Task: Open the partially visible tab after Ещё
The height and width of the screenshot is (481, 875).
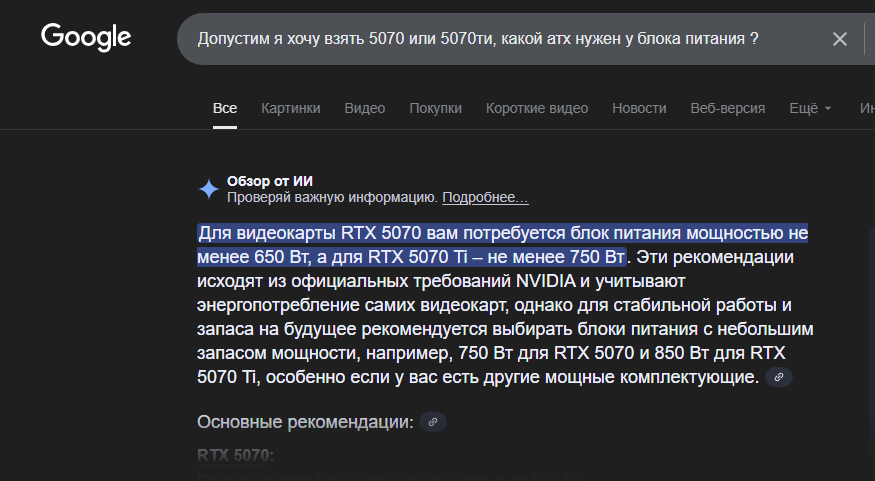Action: 867,108
